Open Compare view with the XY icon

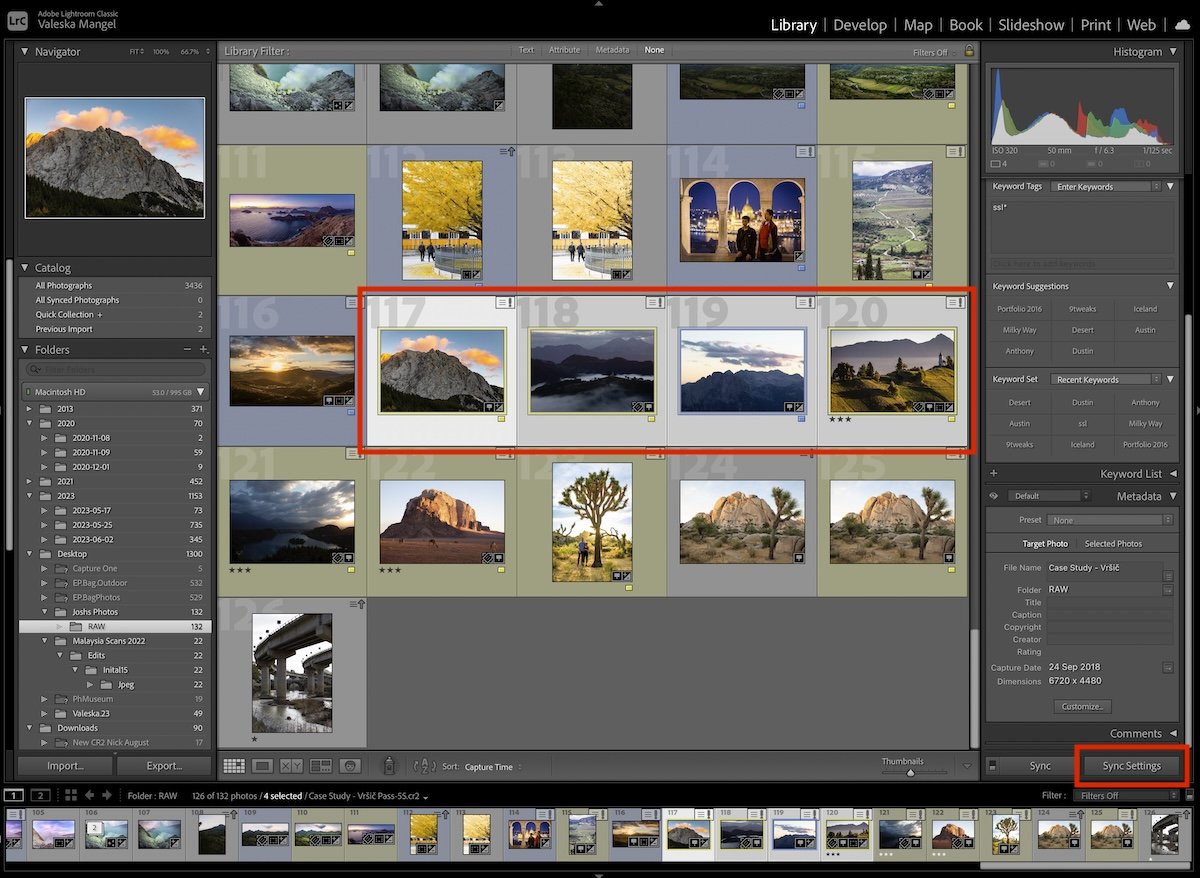tap(291, 767)
